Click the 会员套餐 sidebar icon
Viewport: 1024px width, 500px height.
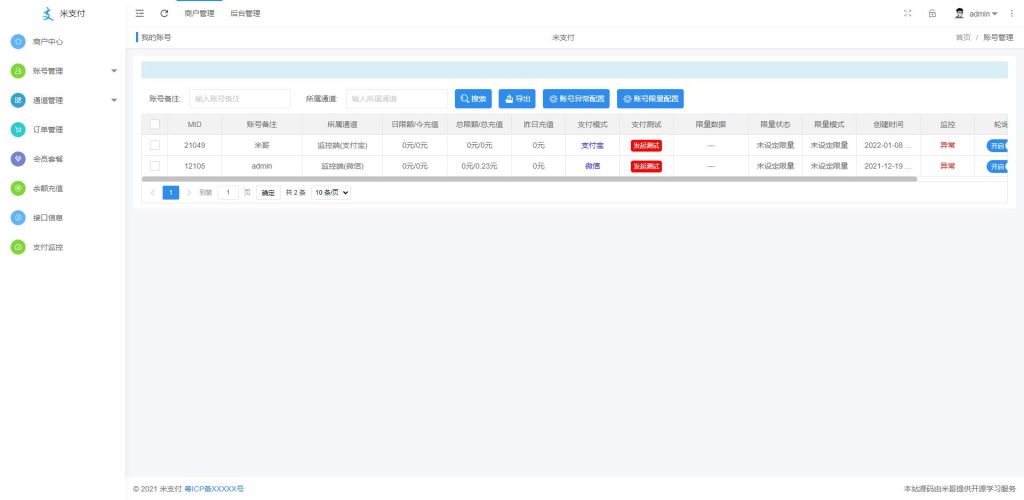(18, 158)
